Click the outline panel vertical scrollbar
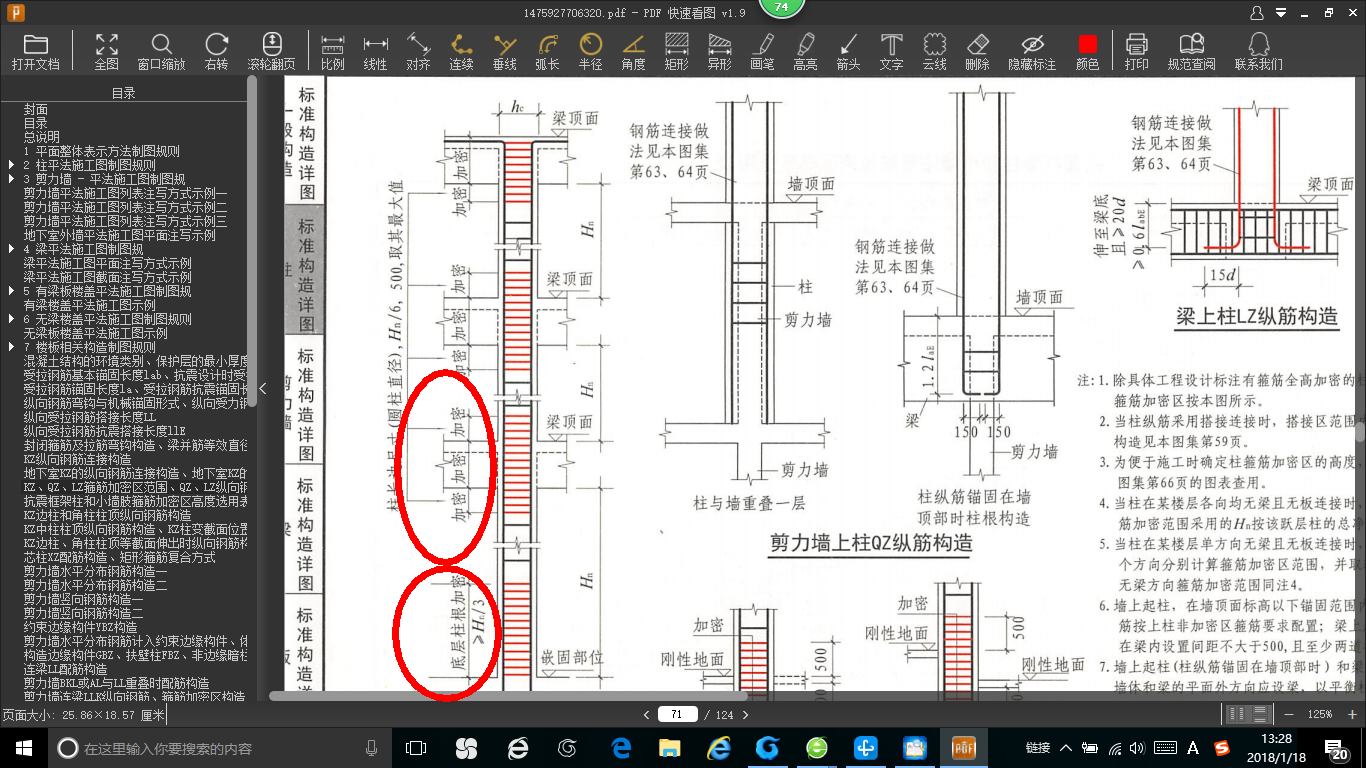The height and width of the screenshot is (768, 1366). (252, 240)
